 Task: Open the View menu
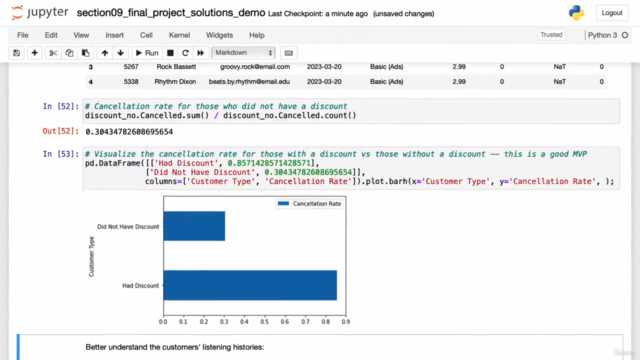point(81,35)
